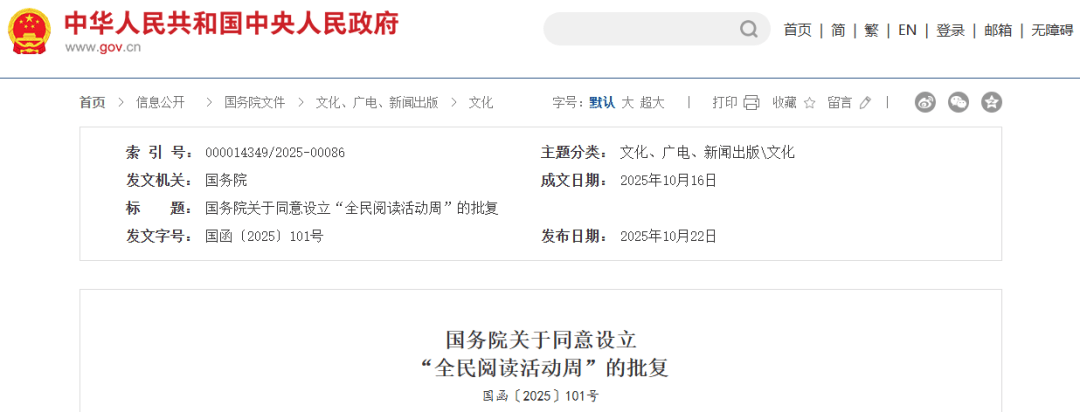This screenshot has height=412, width=1080.
Task: Go to 国务院文件 in breadcrumb
Action: point(254,102)
